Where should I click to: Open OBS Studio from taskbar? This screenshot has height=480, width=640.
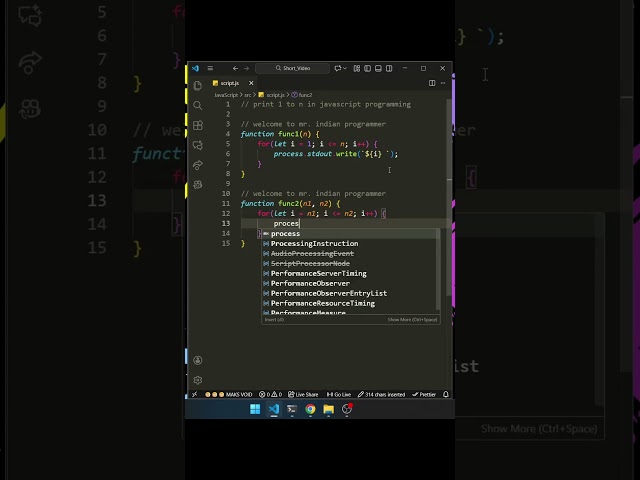tap(347, 409)
